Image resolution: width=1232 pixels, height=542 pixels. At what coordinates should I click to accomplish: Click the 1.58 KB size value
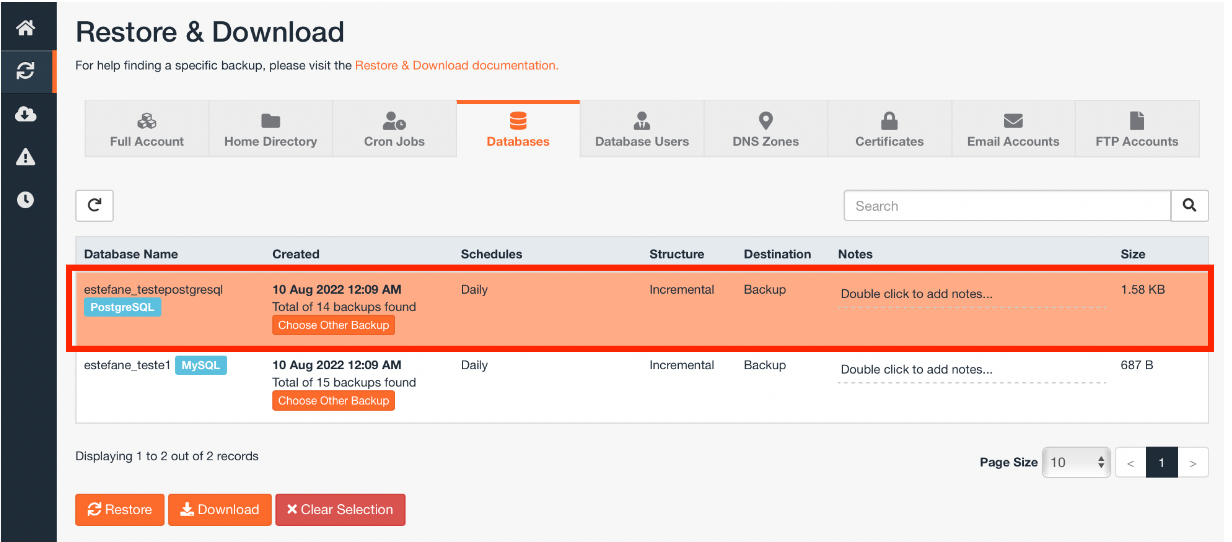[1143, 290]
